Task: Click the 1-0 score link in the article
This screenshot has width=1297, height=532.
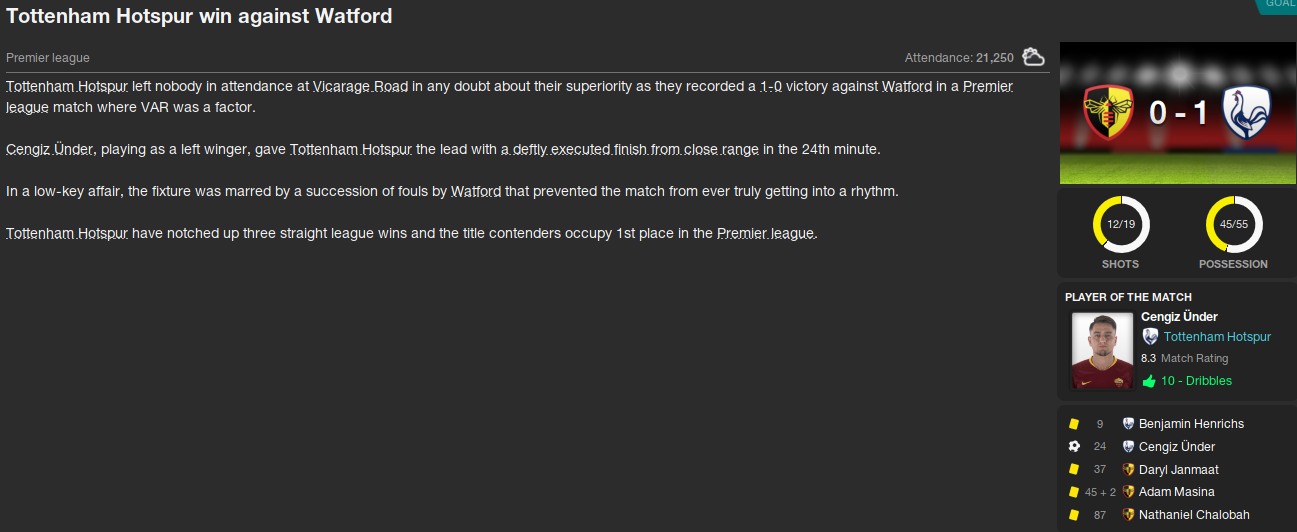Action: pyautogui.click(x=770, y=87)
